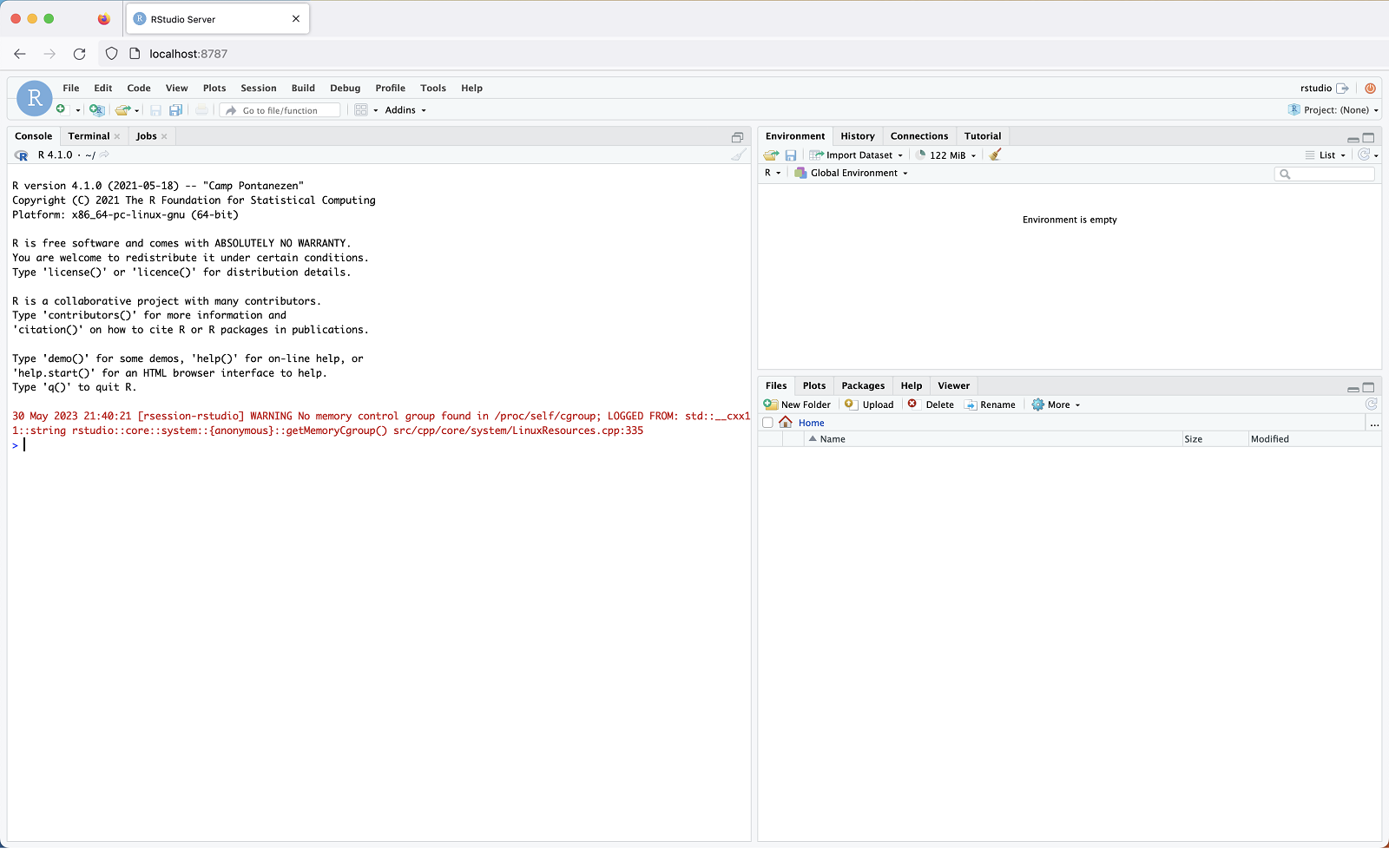Click the Sign out icon beside rstudio

(1343, 89)
